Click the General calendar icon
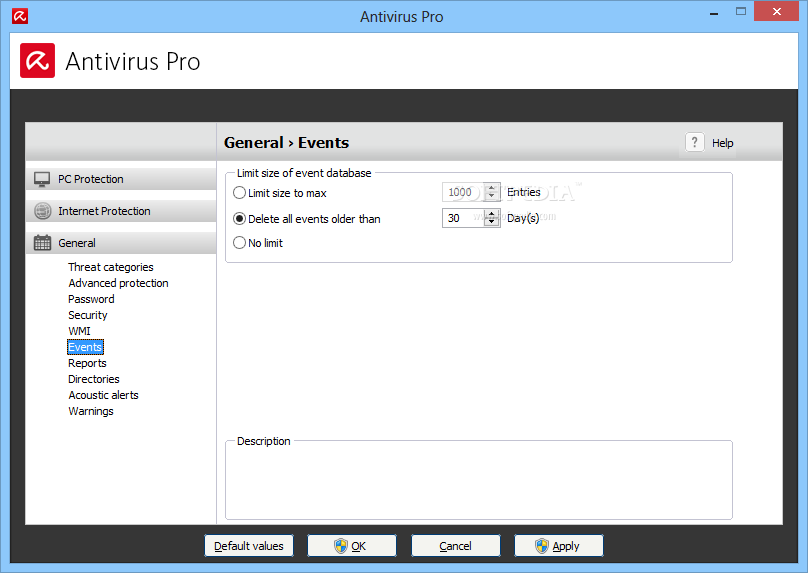 (x=42, y=243)
